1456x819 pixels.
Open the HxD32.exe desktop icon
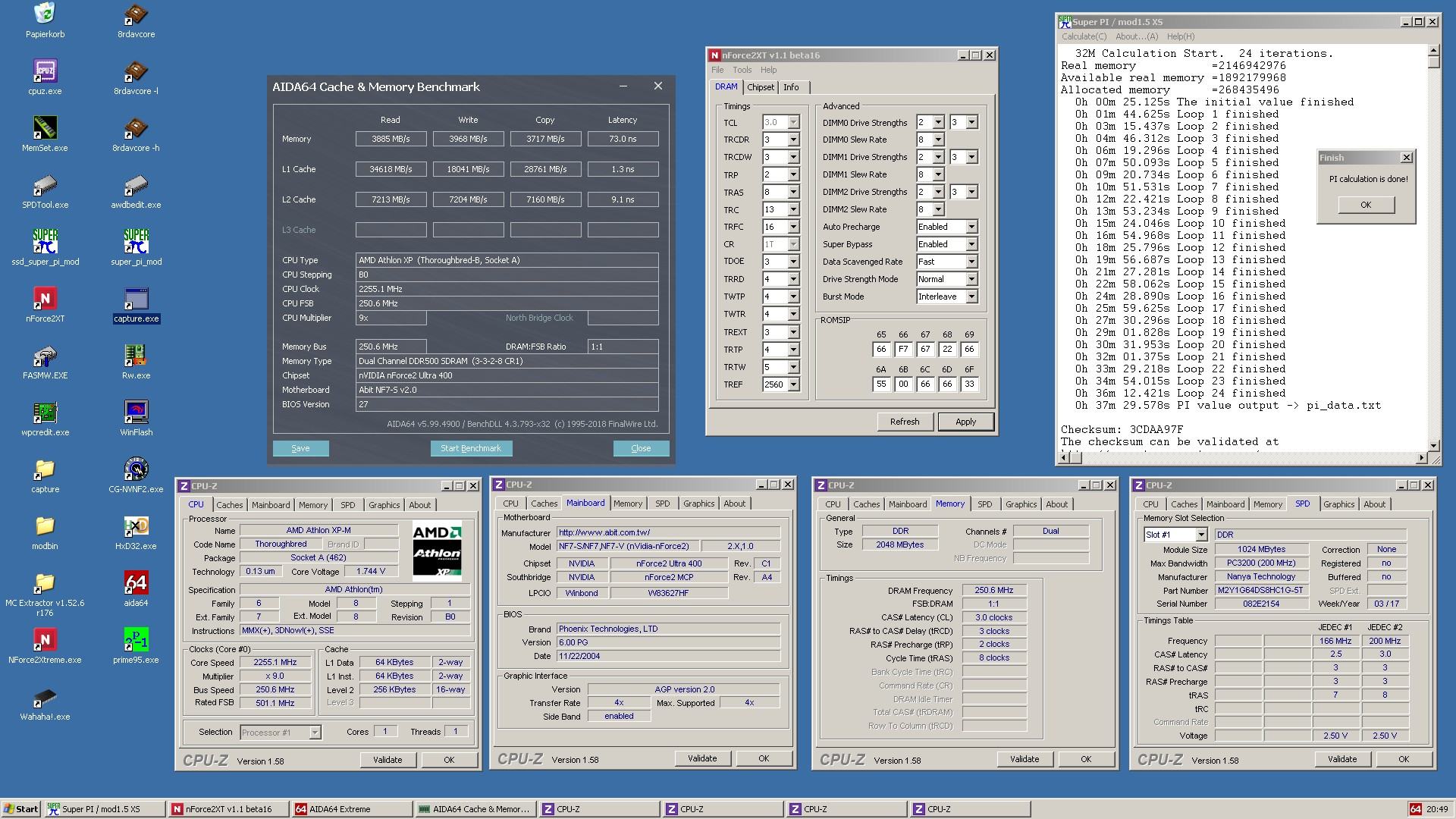coord(136,532)
